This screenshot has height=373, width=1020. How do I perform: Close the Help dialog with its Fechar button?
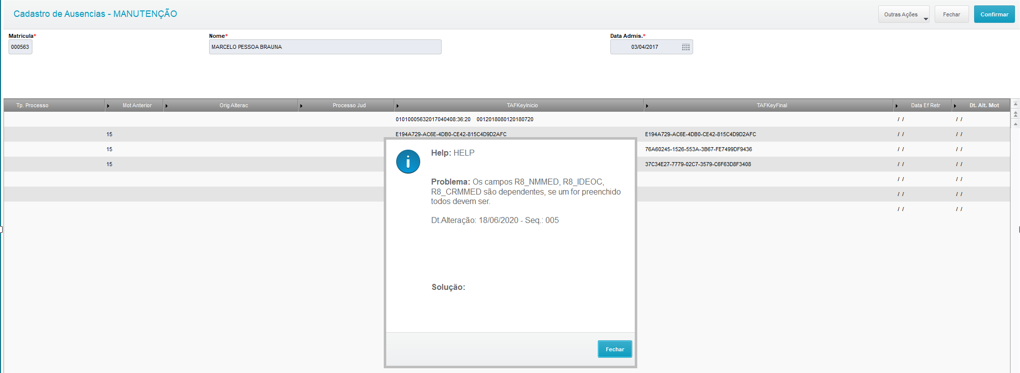615,349
